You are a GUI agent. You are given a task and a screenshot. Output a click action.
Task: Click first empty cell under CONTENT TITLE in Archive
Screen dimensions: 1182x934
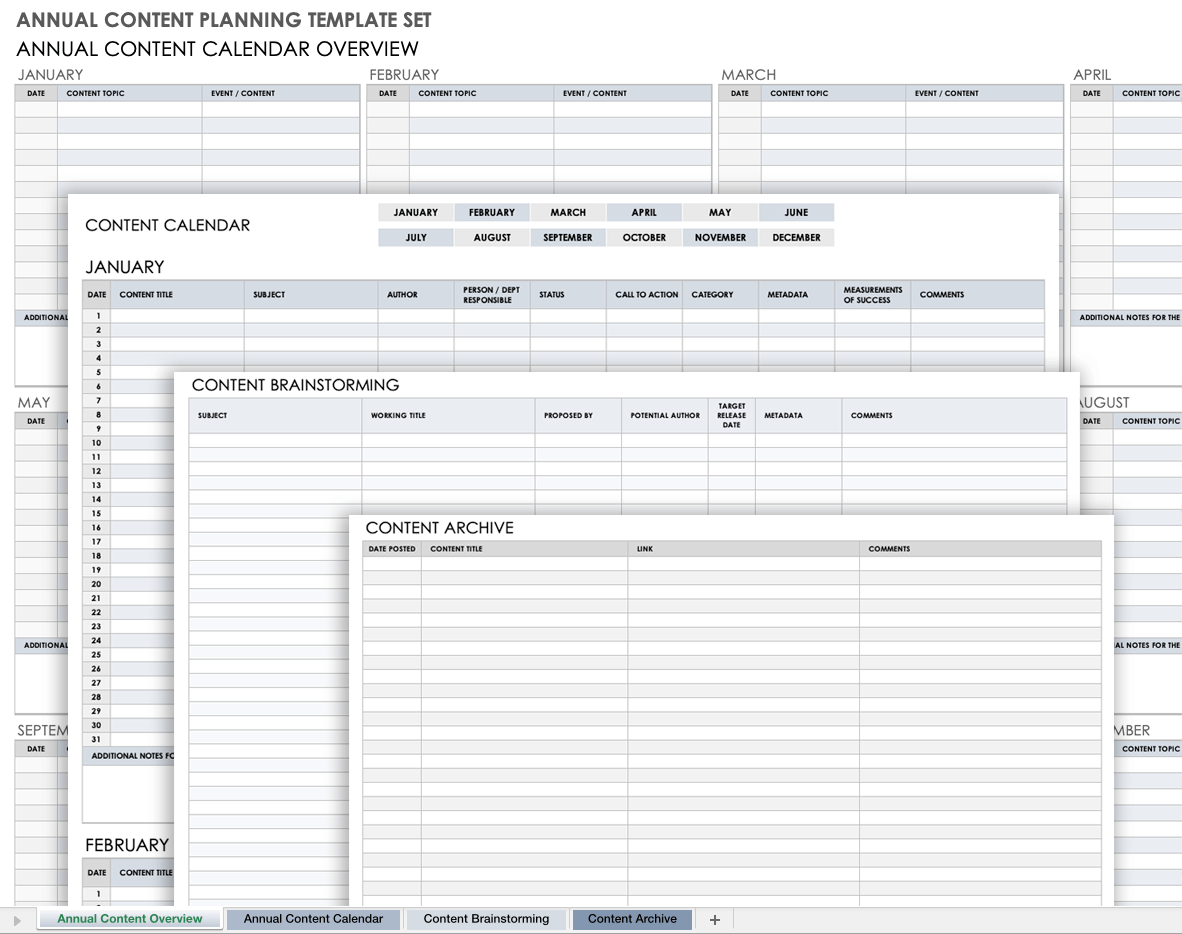[x=524, y=564]
